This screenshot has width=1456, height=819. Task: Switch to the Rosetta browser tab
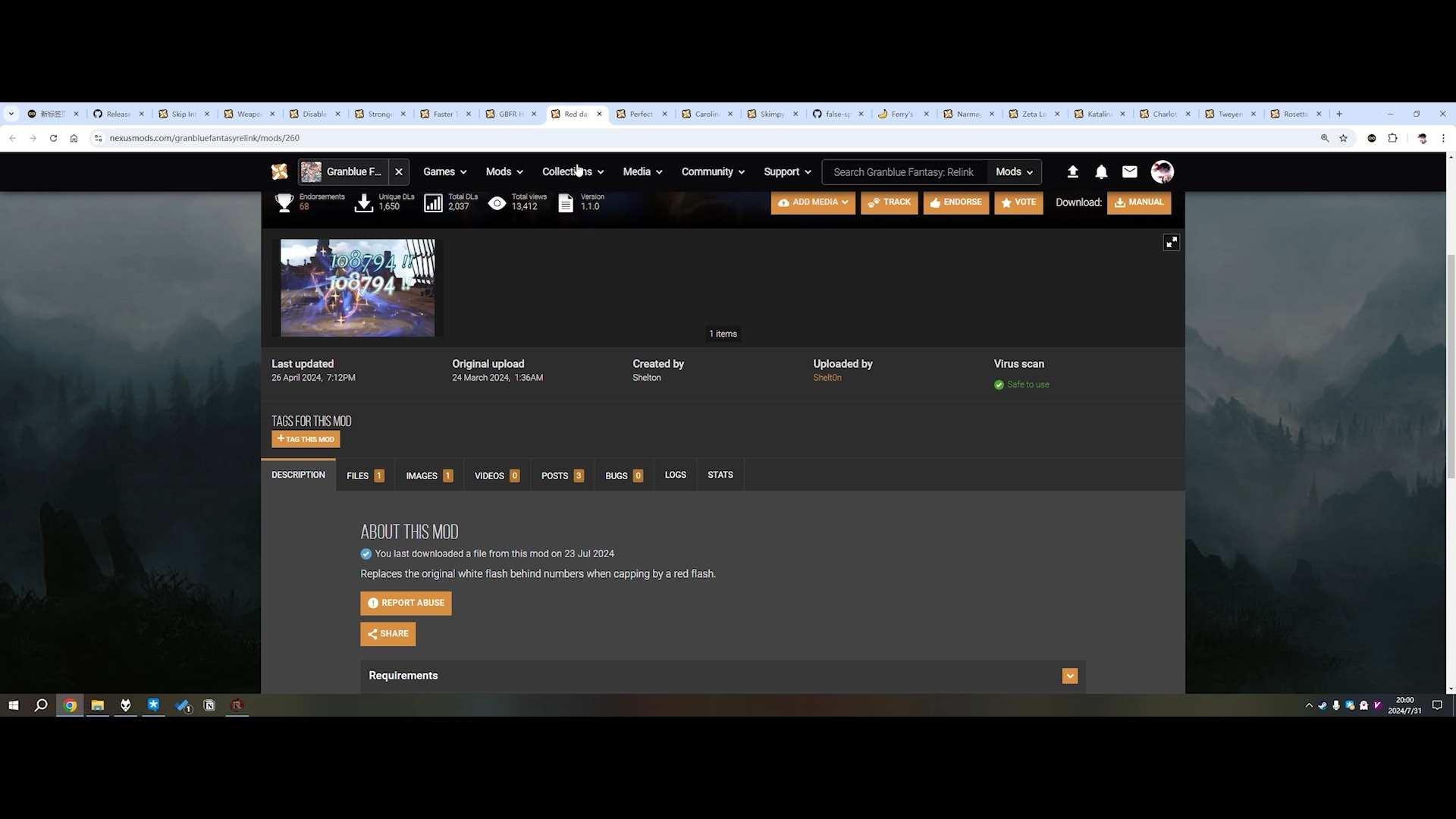pyautogui.click(x=1295, y=114)
